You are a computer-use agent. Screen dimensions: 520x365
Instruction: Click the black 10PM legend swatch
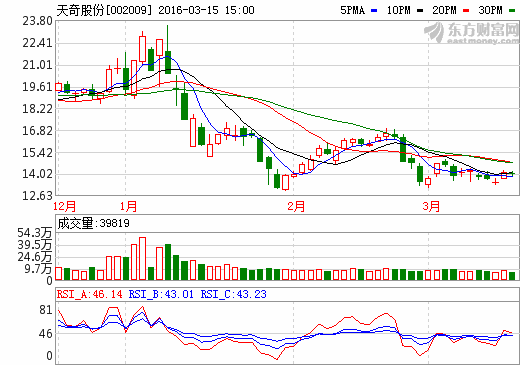pos(420,11)
